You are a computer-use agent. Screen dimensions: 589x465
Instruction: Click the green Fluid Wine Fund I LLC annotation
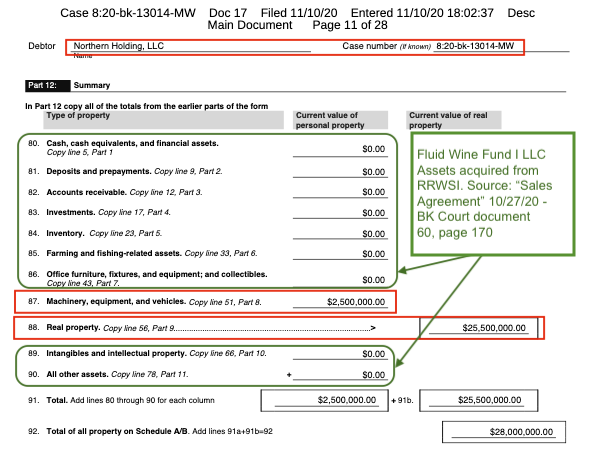[x=493, y=194]
